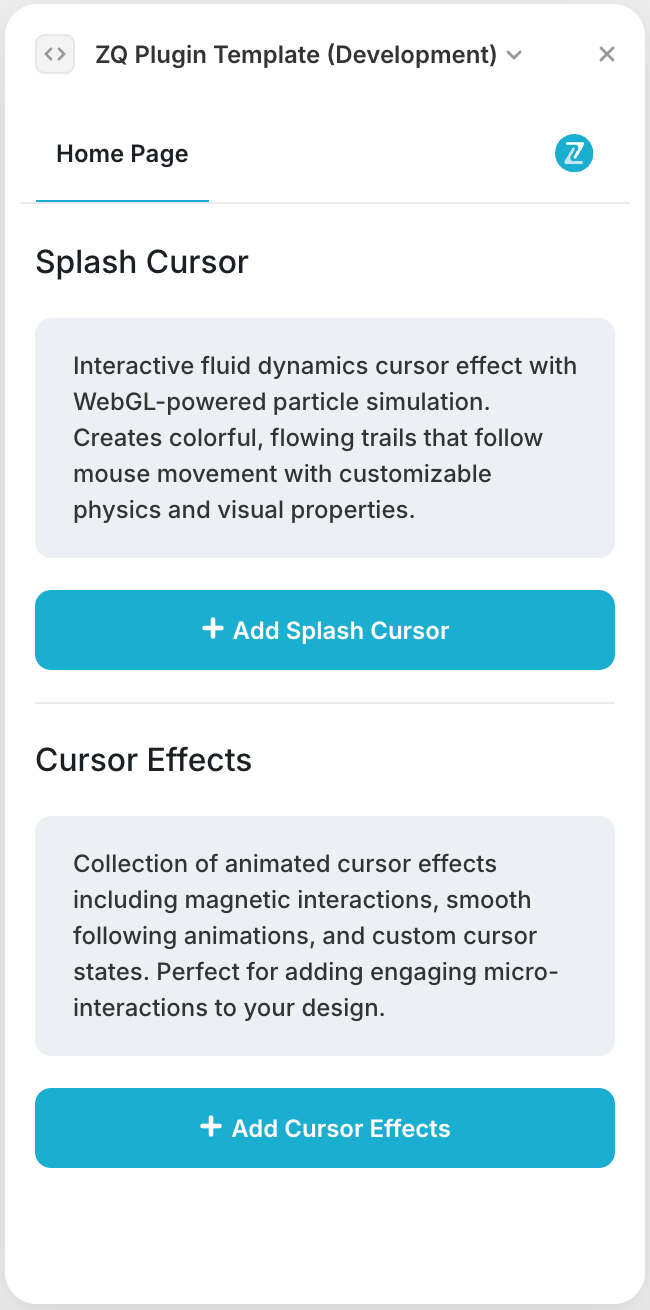Click the code brackets icon in header
Screen dimensions: 650x1310
coord(55,54)
